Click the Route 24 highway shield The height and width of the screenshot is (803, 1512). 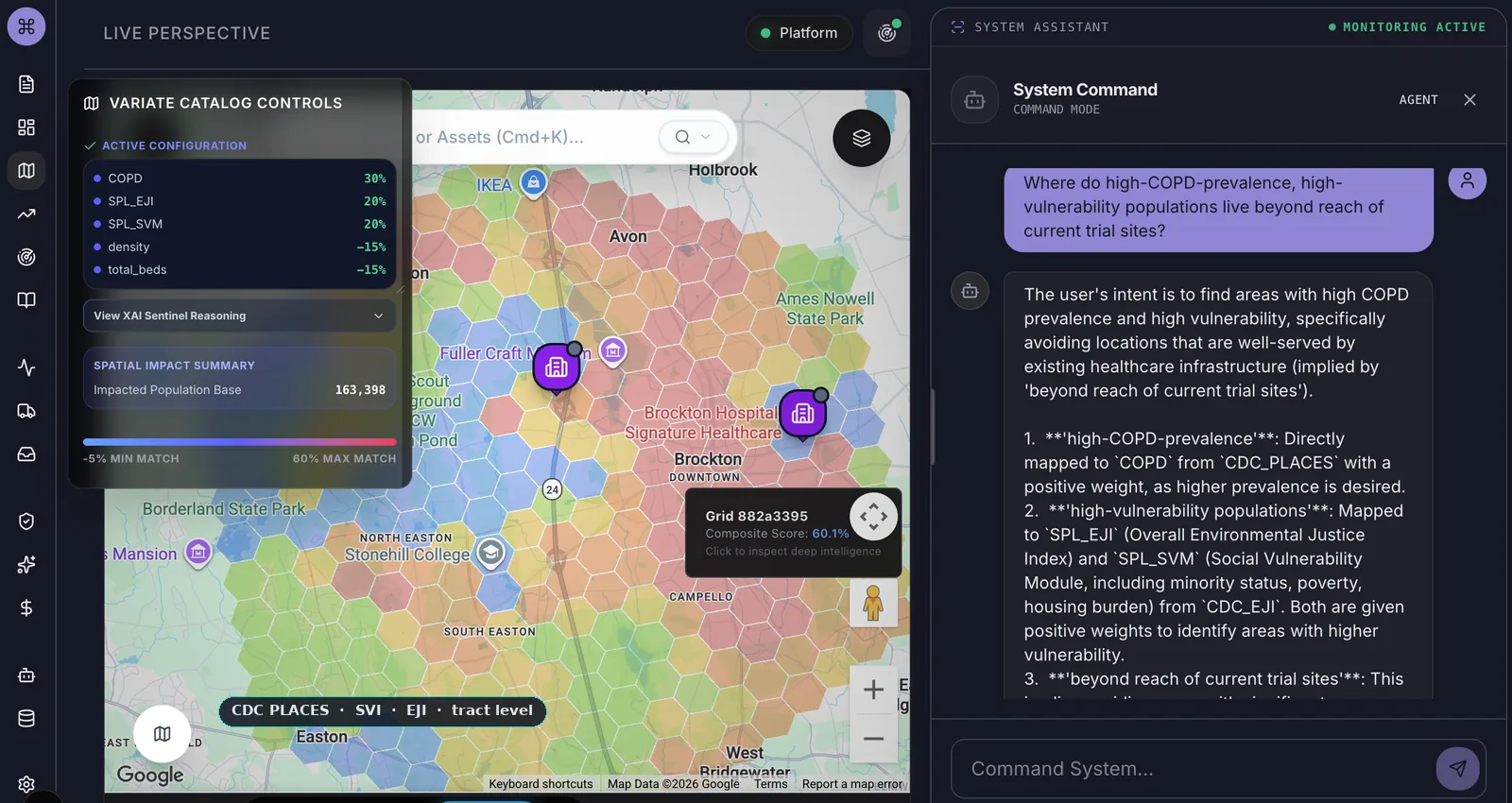552,489
